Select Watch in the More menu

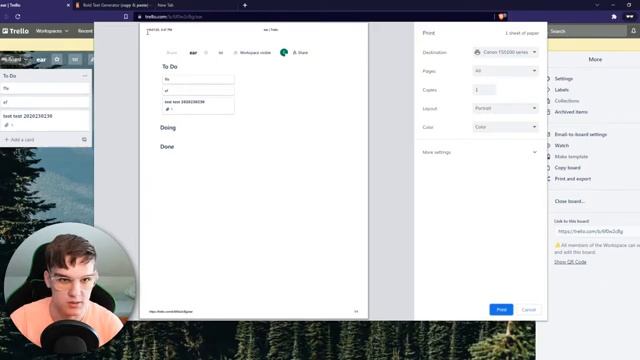tap(562, 146)
